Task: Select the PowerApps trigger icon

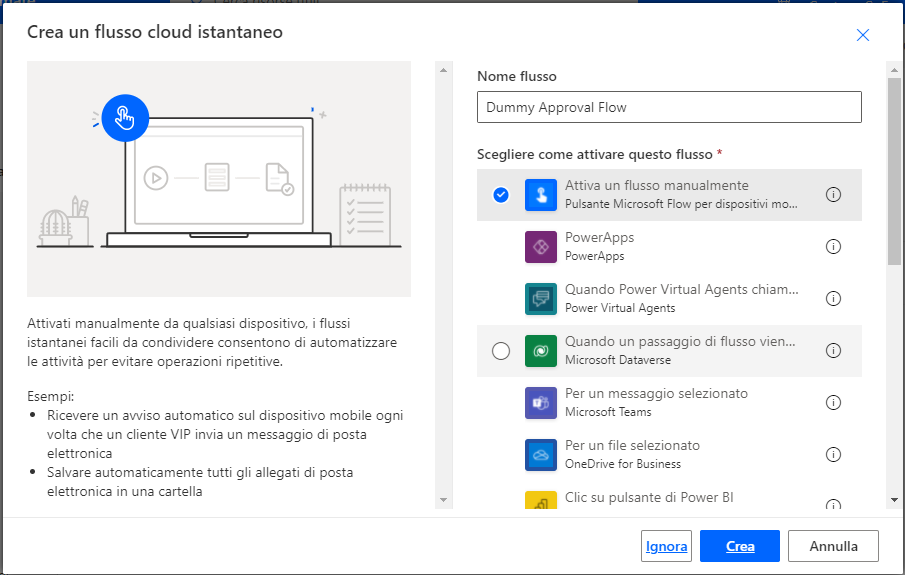Action: pyautogui.click(x=541, y=247)
